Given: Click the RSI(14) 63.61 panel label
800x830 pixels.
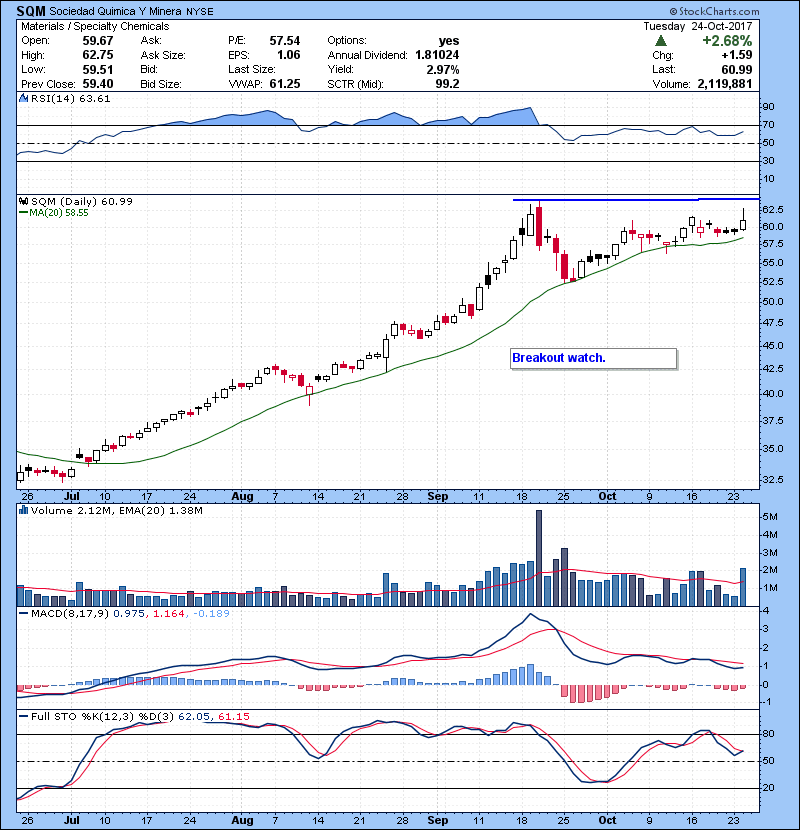Looking at the screenshot, I should 70,98.
